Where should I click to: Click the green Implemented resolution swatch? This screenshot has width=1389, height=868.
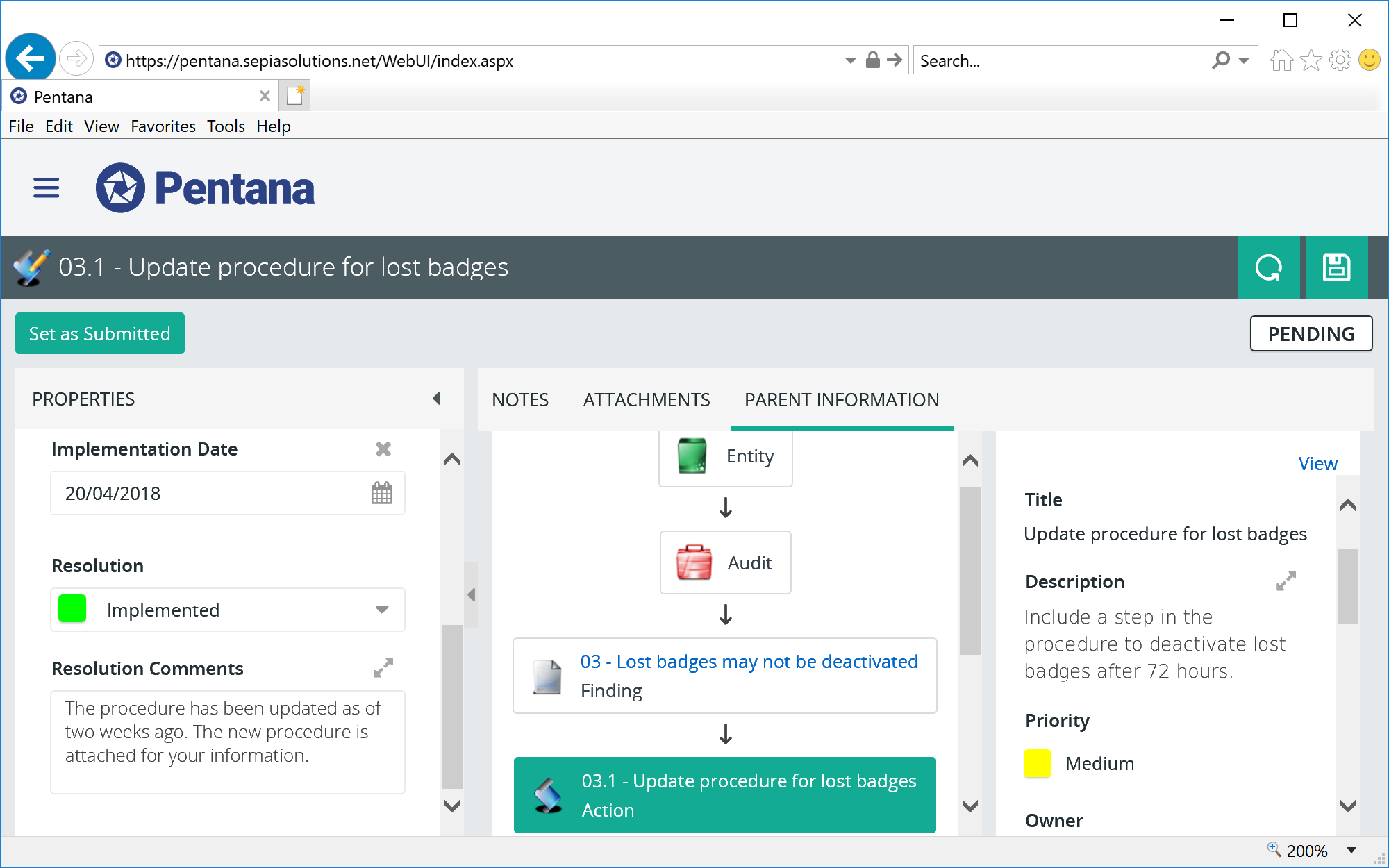tap(72, 610)
